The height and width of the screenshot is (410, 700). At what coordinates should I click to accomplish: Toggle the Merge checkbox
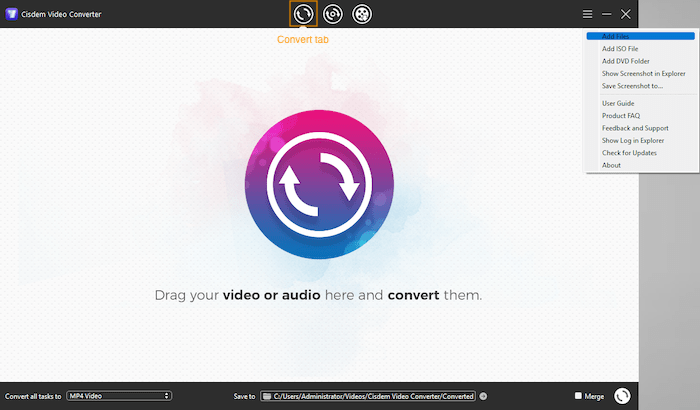pyautogui.click(x=578, y=396)
